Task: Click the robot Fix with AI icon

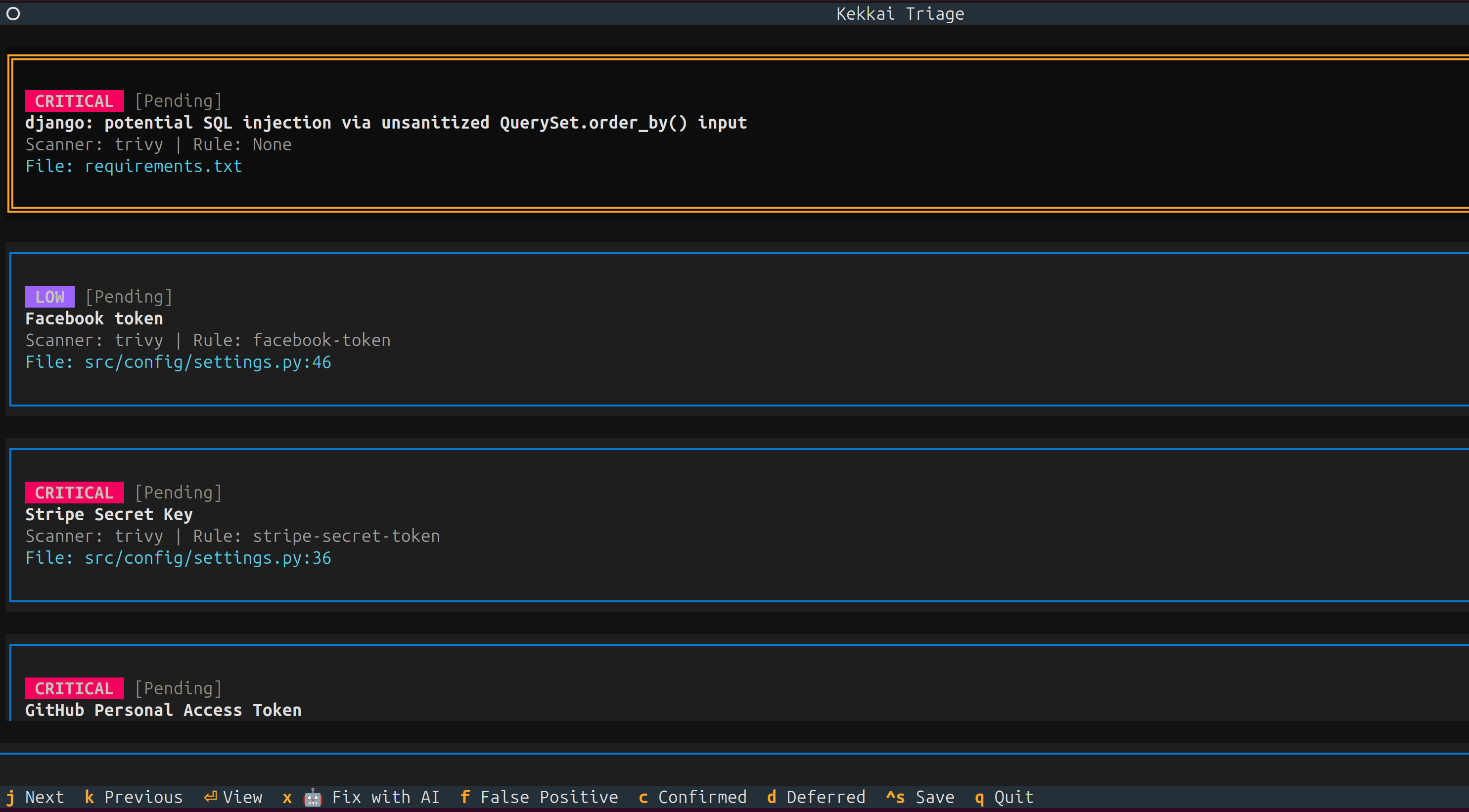Action: pos(313,797)
